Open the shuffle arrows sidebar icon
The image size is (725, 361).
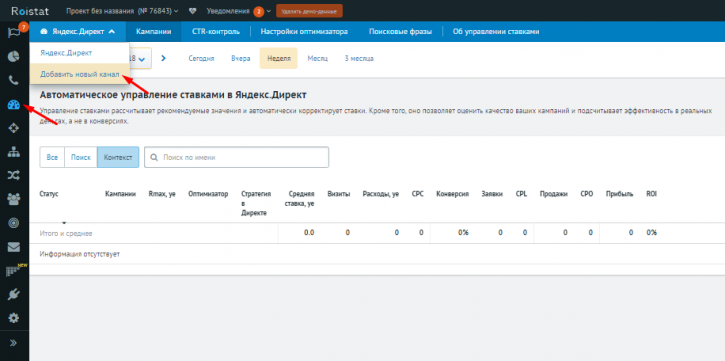[x=14, y=175]
